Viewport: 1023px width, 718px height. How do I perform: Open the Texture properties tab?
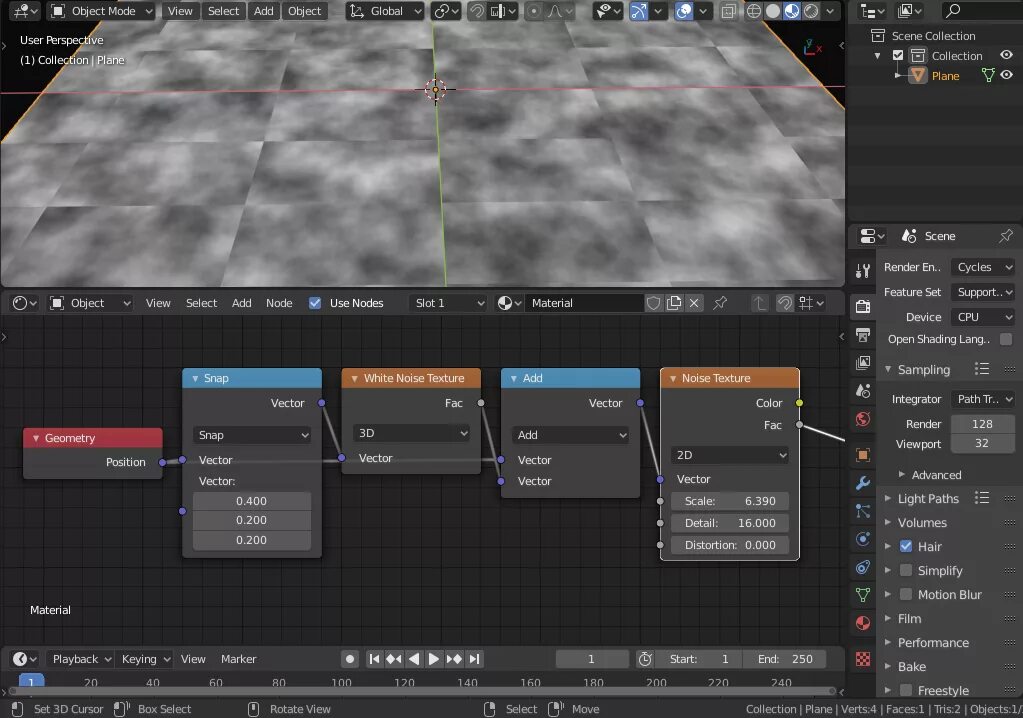[863, 660]
